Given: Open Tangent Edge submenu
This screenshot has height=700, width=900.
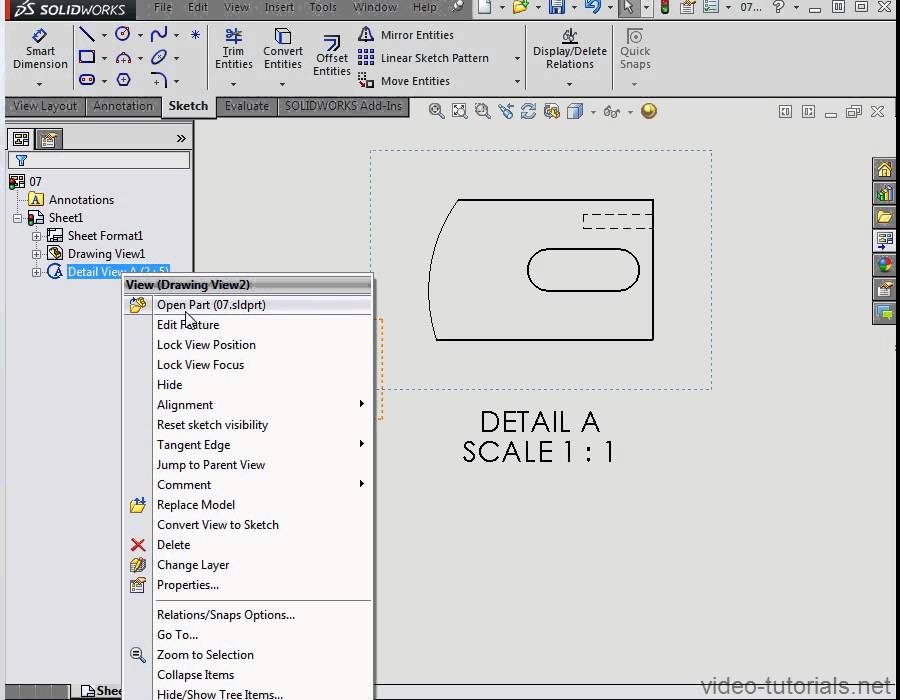Looking at the screenshot, I should coord(247,445).
